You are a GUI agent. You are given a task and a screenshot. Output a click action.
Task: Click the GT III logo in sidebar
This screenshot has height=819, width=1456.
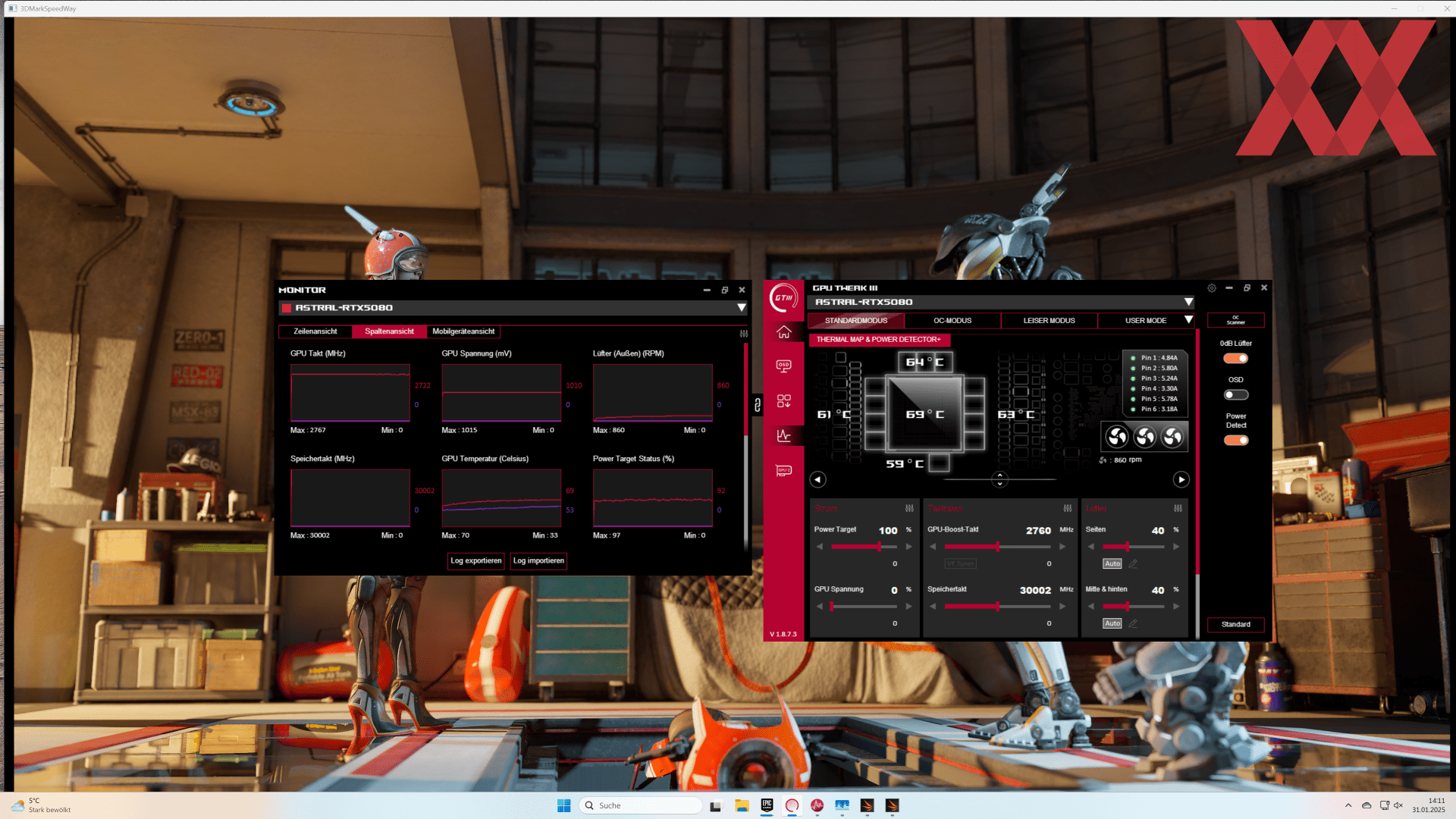[783, 297]
